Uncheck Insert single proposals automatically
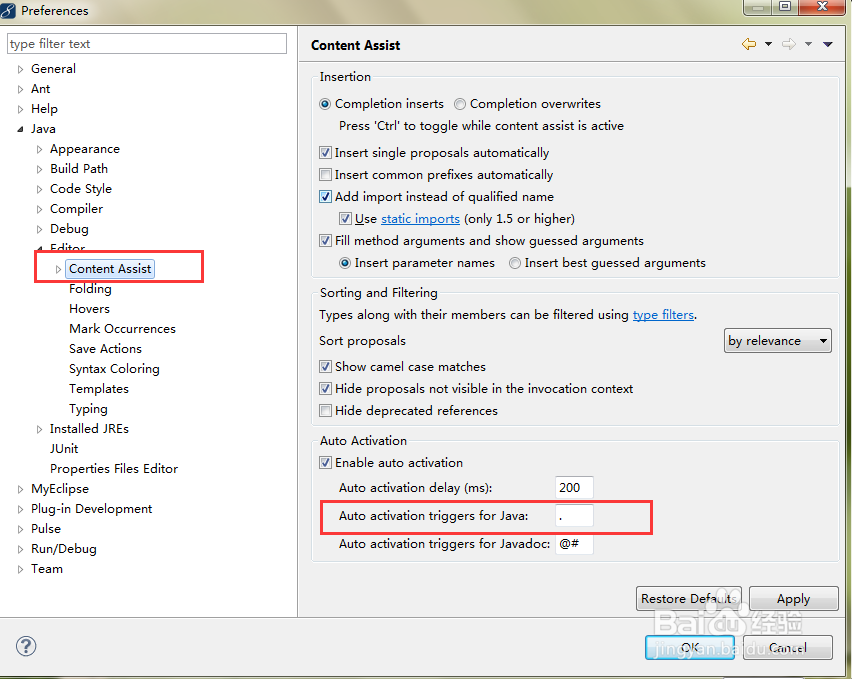This screenshot has height=679, width=852. (325, 153)
